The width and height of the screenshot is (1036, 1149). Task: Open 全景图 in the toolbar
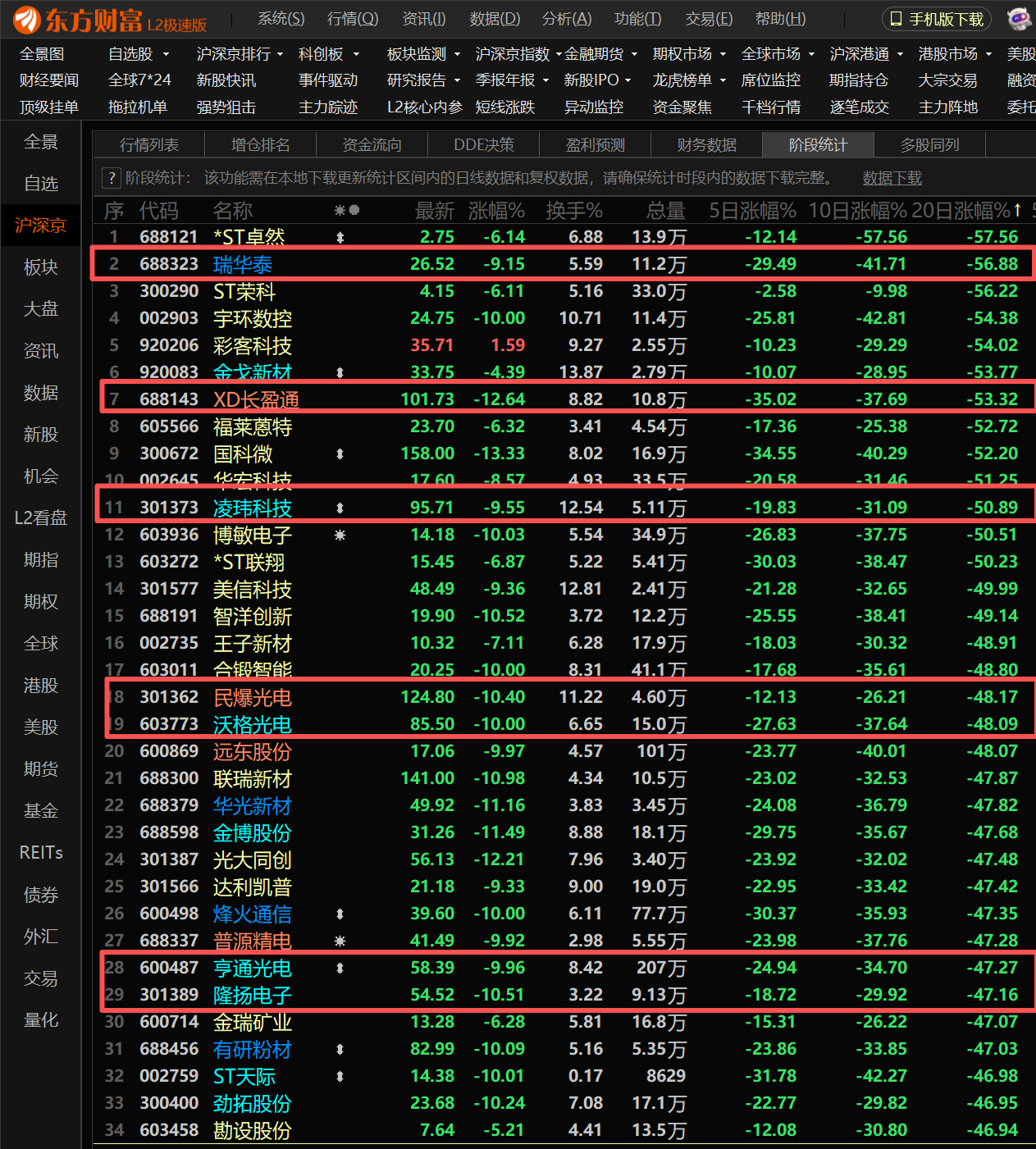[42, 54]
